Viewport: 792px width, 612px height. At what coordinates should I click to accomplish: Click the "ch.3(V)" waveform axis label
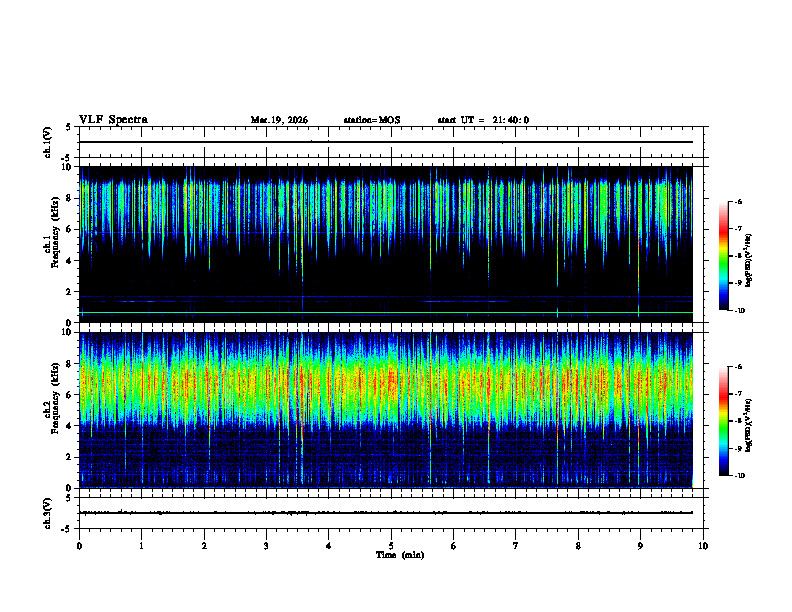pos(48,513)
